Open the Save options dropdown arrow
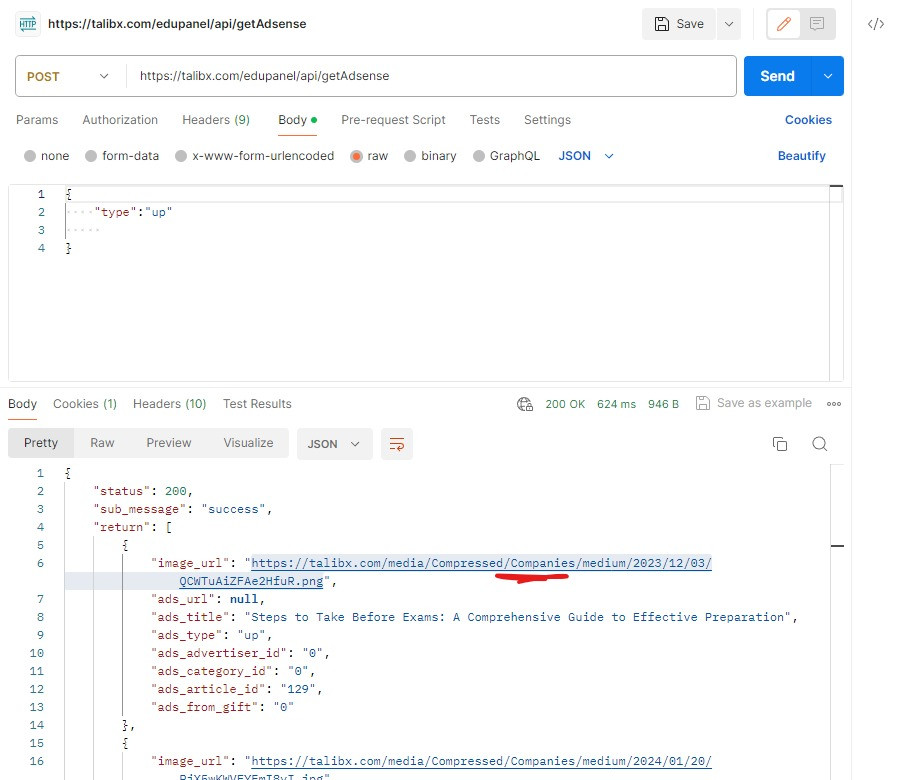Viewport: 900px width, 780px height. point(729,24)
